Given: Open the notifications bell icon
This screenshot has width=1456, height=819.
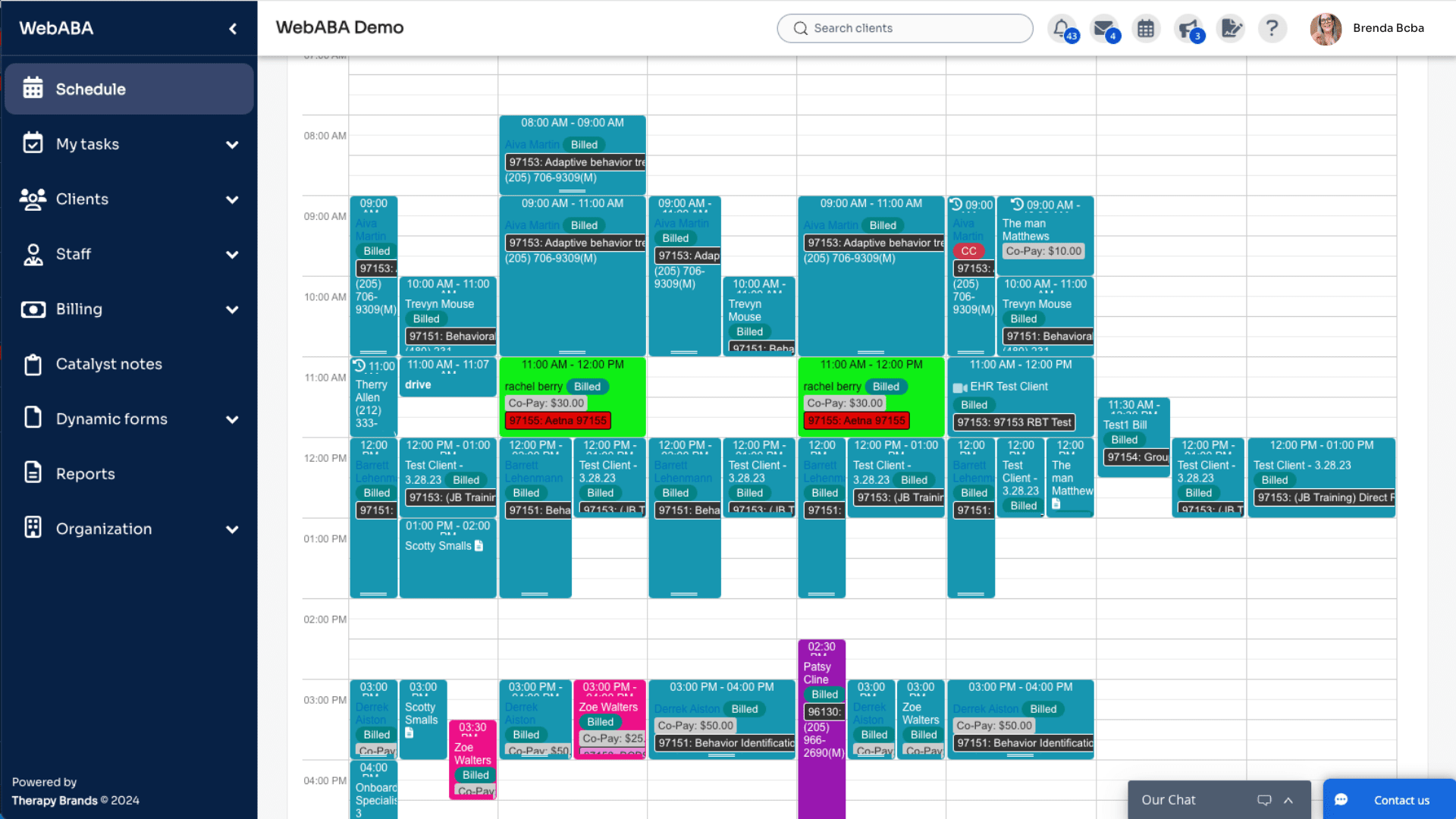Looking at the screenshot, I should coord(1061,28).
